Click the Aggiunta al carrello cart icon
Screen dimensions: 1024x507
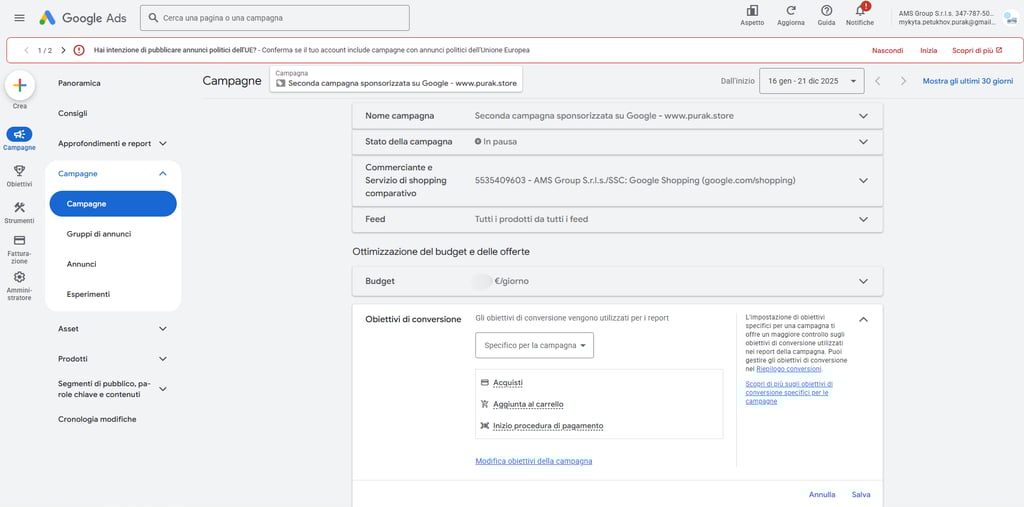pos(485,404)
